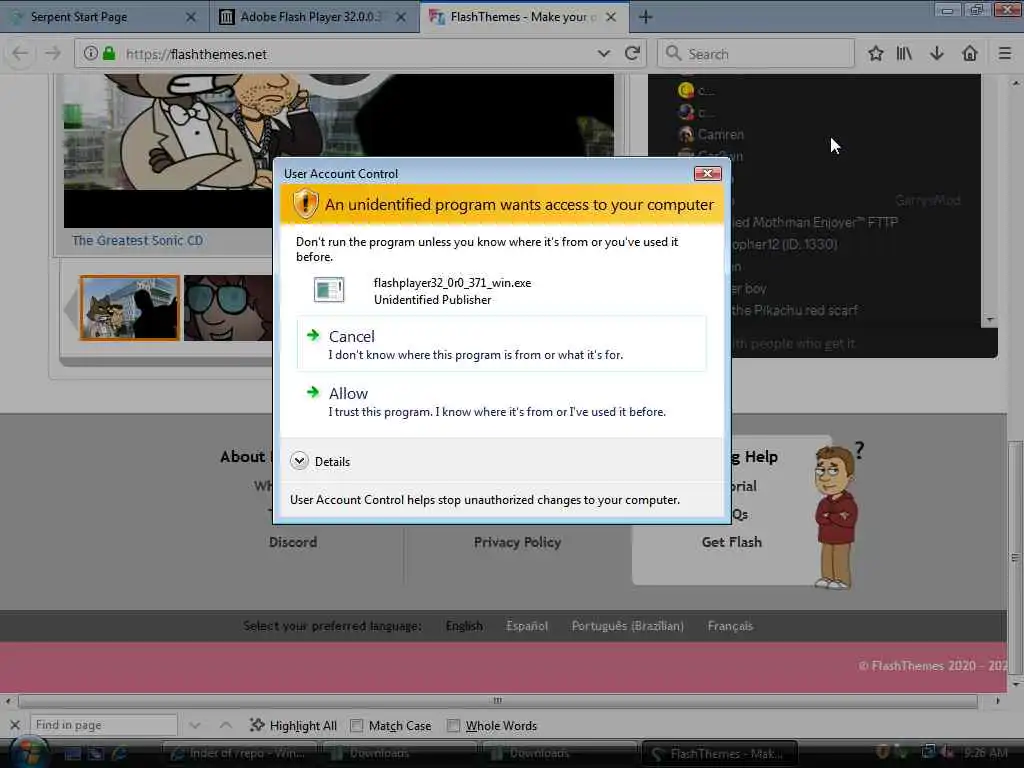Click find previous up arrow
This screenshot has width=1024, height=768.
pos(226,725)
